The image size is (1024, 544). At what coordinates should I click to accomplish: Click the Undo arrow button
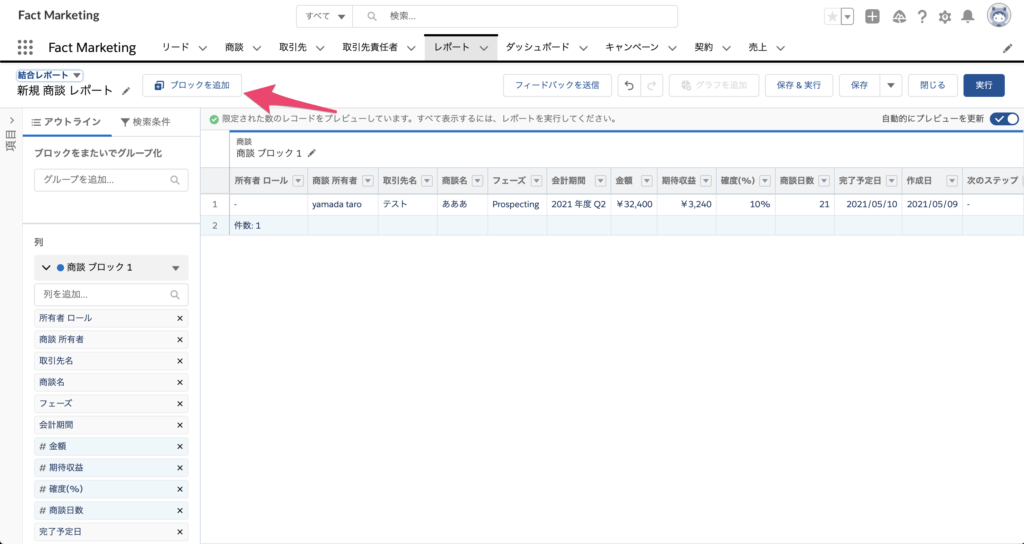[629, 86]
